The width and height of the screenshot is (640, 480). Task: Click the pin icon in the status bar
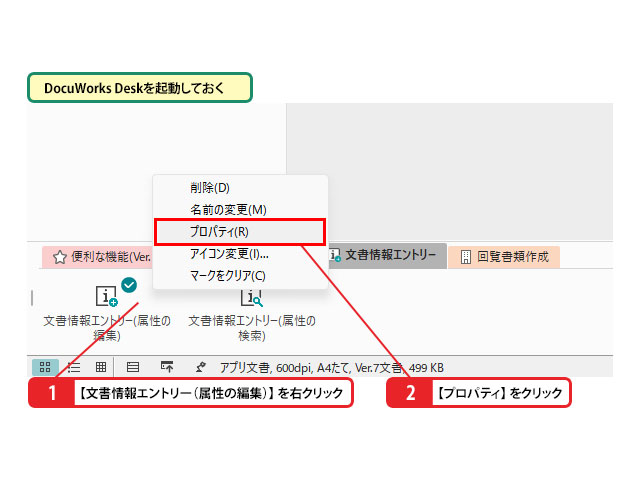click(x=200, y=367)
